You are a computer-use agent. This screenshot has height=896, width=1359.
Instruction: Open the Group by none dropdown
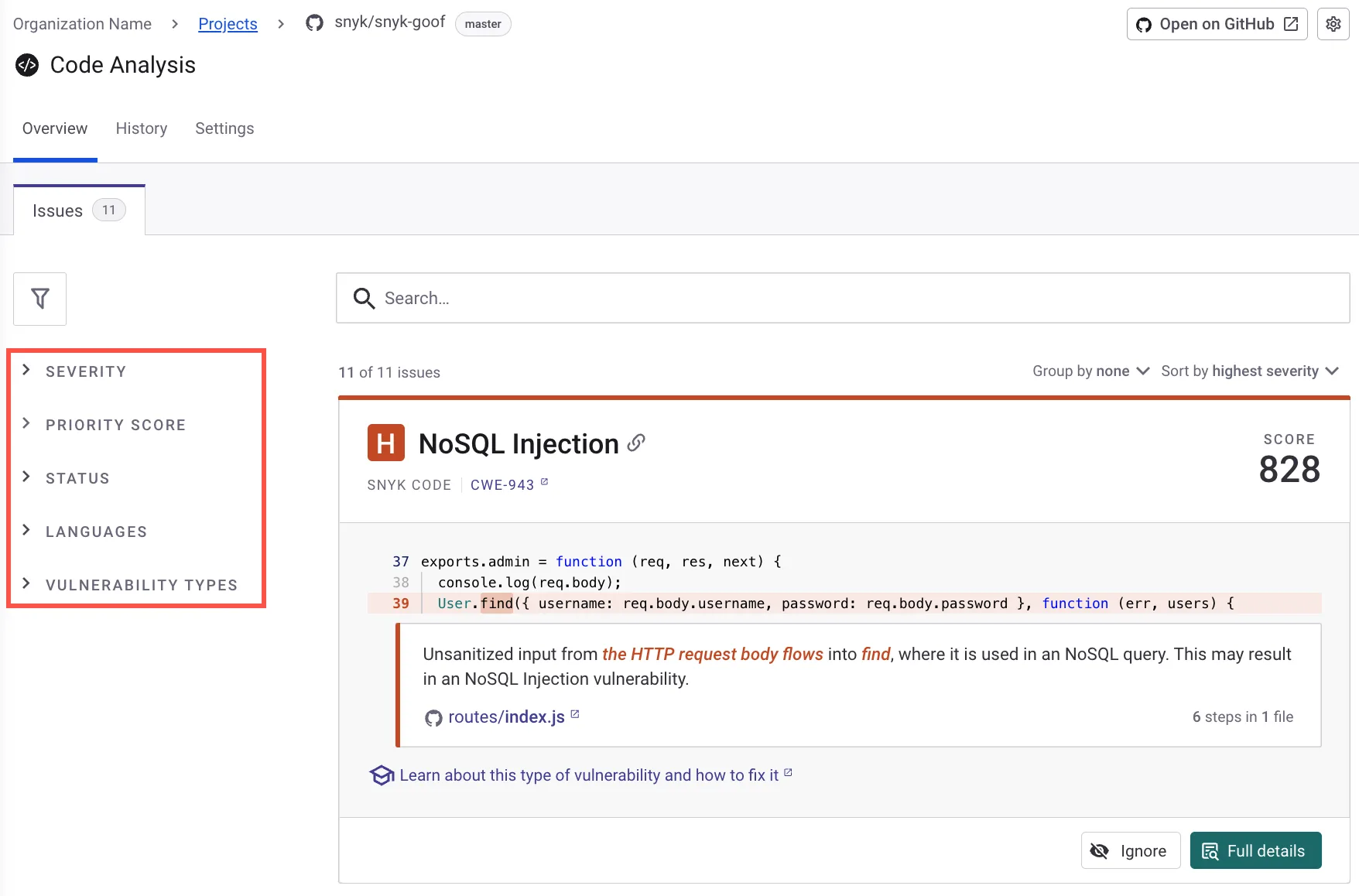click(1090, 371)
